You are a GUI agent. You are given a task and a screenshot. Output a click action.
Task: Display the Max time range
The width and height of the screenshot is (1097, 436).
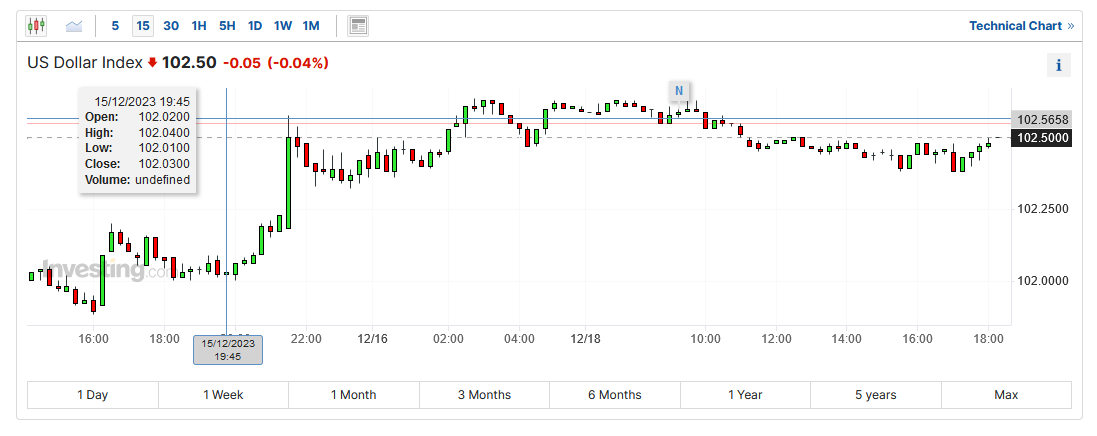click(1006, 395)
